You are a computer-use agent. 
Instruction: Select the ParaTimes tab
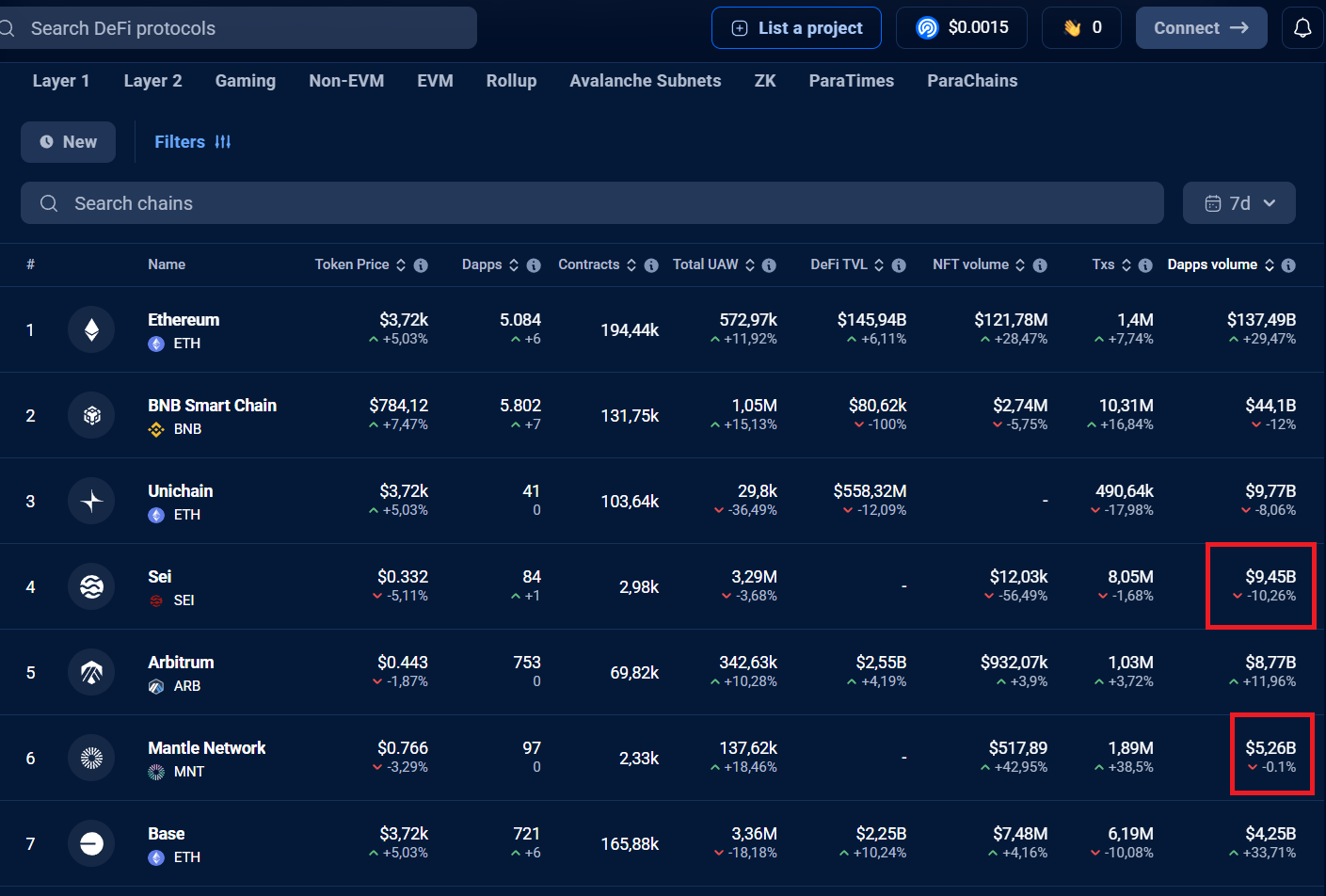click(852, 81)
